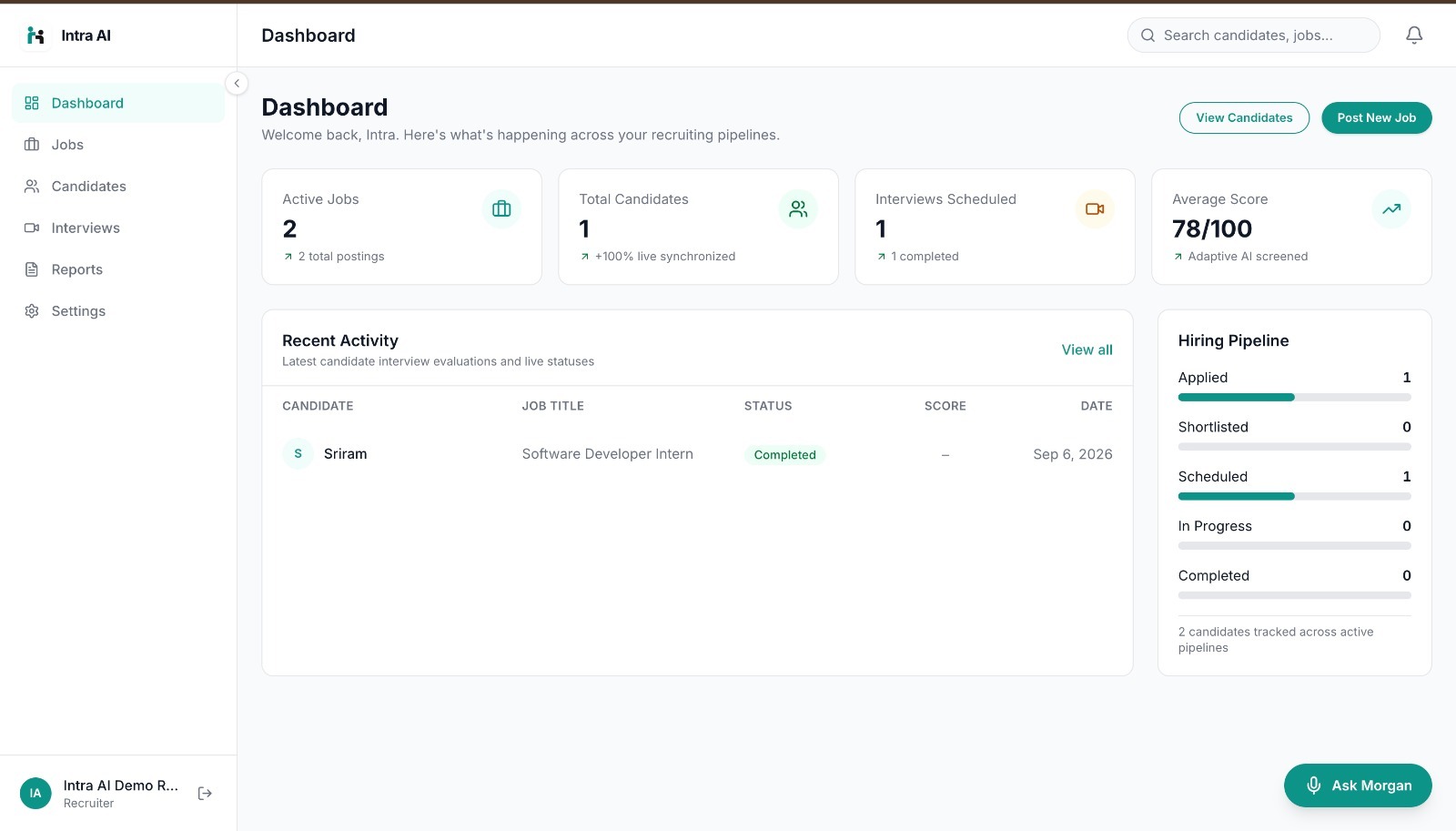The width and height of the screenshot is (1456, 831).
Task: Click the CANDIDATE column header
Action: [x=318, y=406]
